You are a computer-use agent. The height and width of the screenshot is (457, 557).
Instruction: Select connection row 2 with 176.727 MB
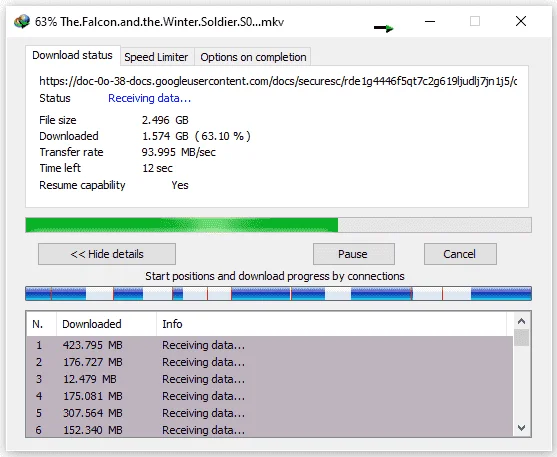[270, 362]
